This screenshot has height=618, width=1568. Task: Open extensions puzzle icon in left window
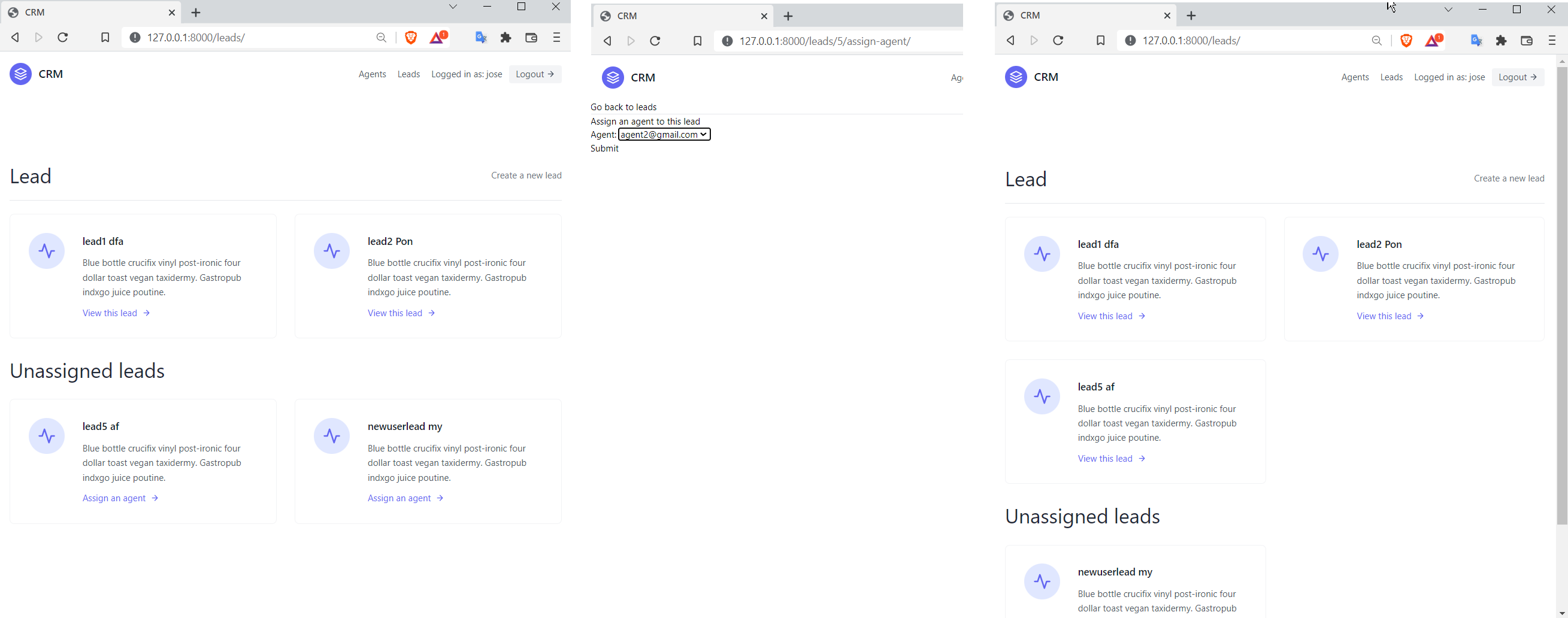[506, 38]
